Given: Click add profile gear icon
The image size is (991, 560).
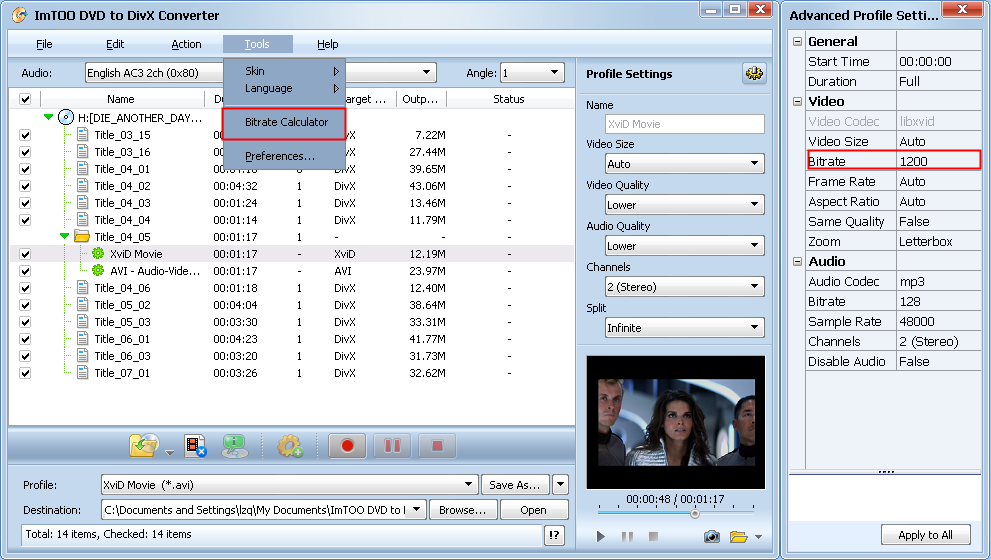Looking at the screenshot, I should (289, 446).
